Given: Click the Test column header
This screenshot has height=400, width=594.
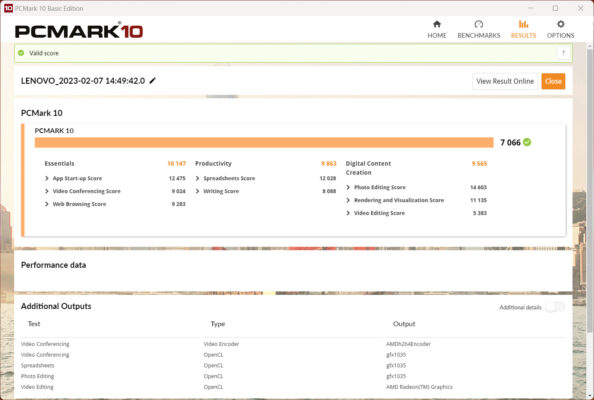Looking at the screenshot, I should click(x=34, y=323).
